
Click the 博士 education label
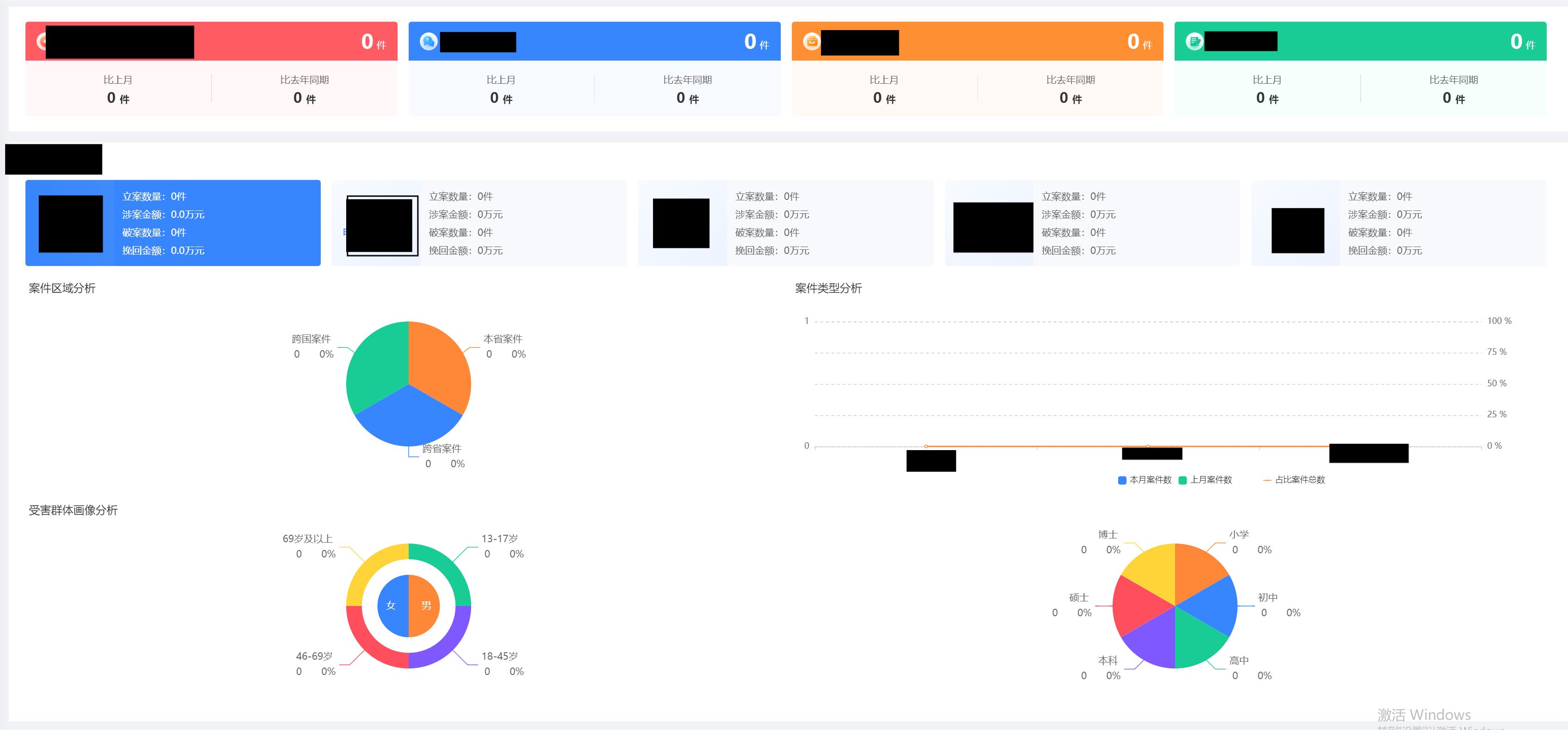(1108, 535)
